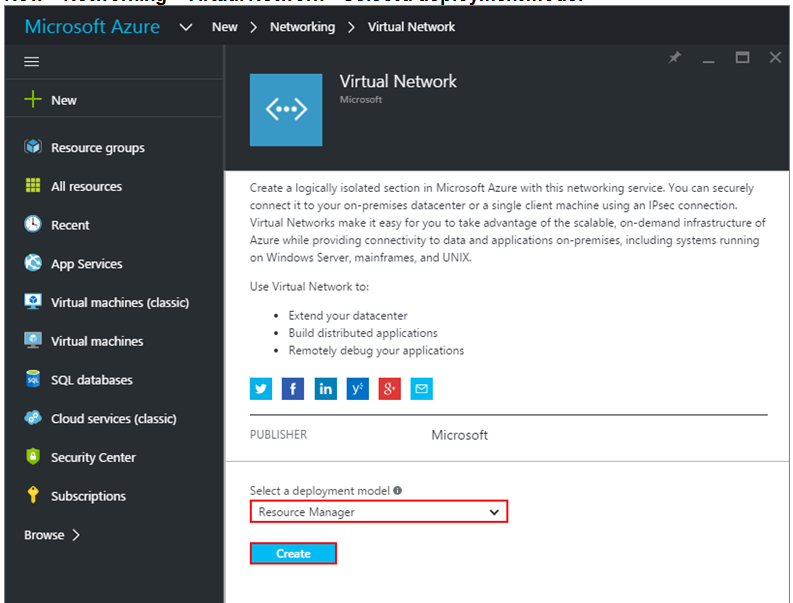Click the Subscriptions key icon
The width and height of the screenshot is (793, 603).
33,495
